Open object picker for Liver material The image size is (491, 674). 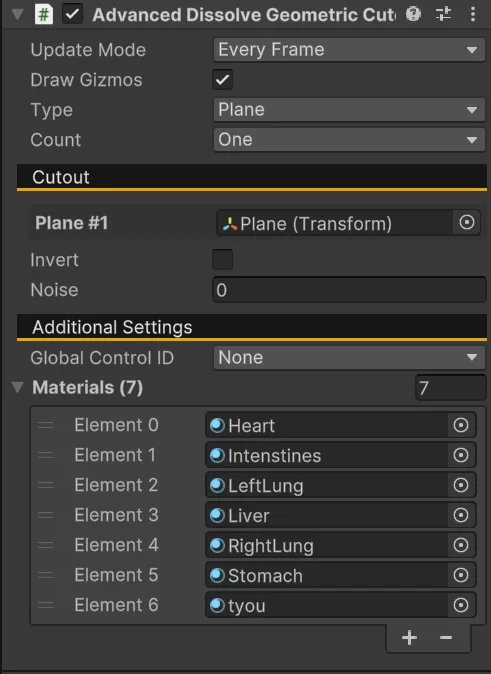[x=461, y=515]
